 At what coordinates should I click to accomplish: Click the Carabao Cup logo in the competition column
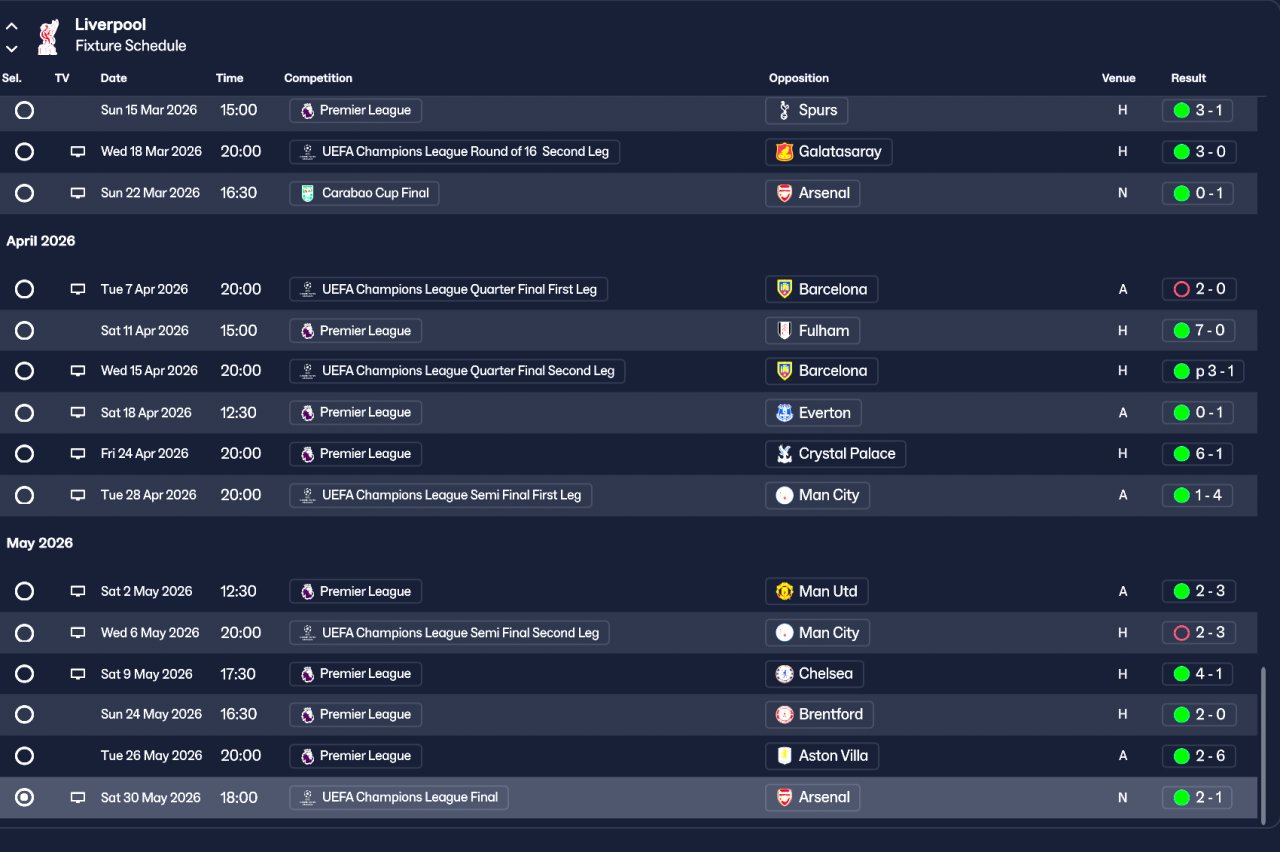[x=307, y=193]
